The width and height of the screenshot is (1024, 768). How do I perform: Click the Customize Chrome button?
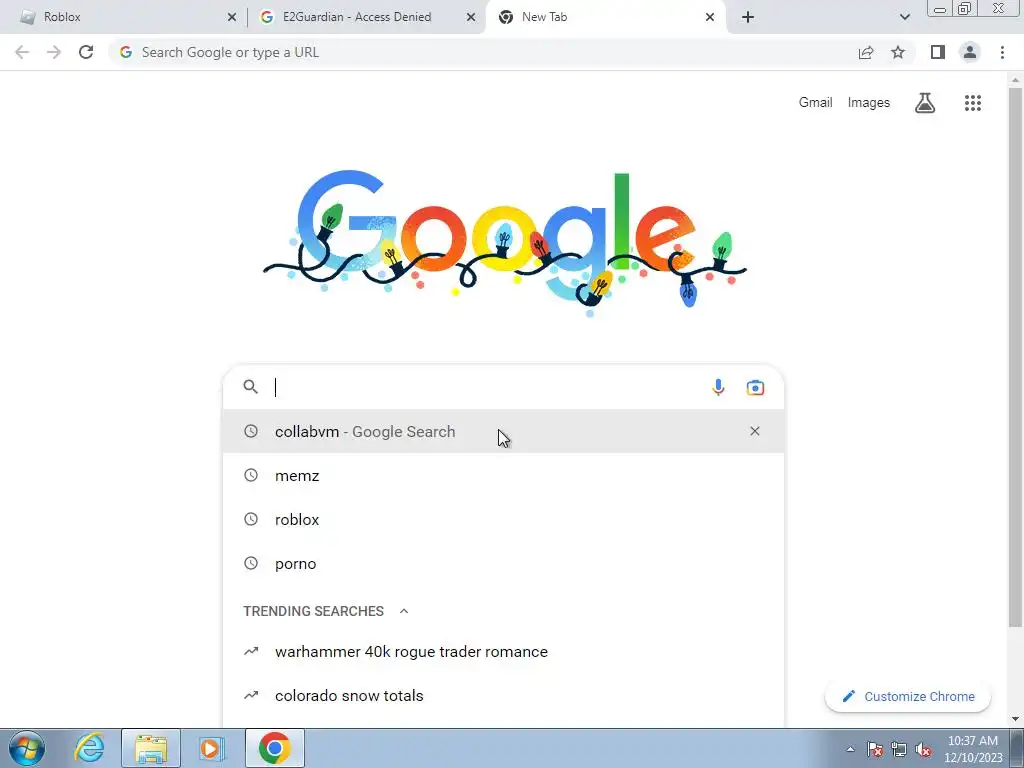(x=908, y=697)
